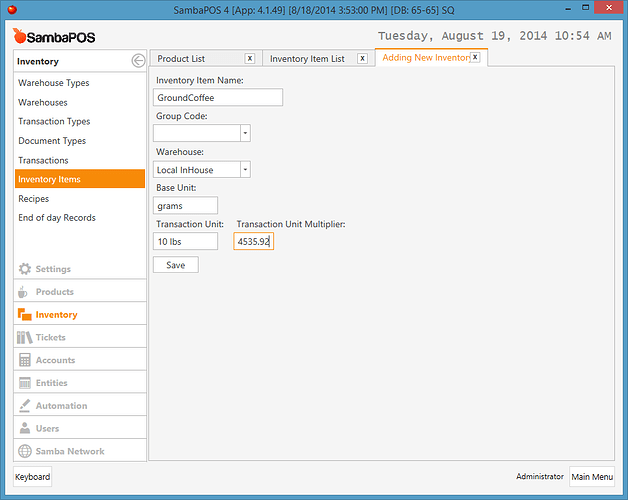Image resolution: width=628 pixels, height=500 pixels.
Task: Open the Entities section
Action: tap(80, 383)
